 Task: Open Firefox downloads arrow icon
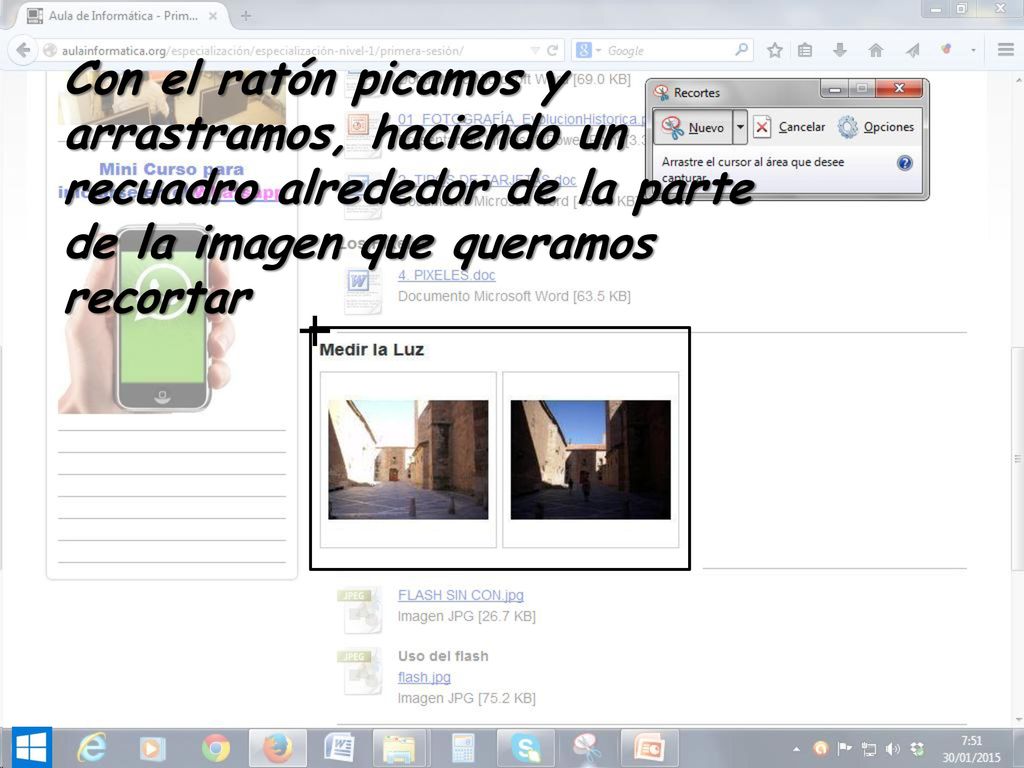(840, 50)
